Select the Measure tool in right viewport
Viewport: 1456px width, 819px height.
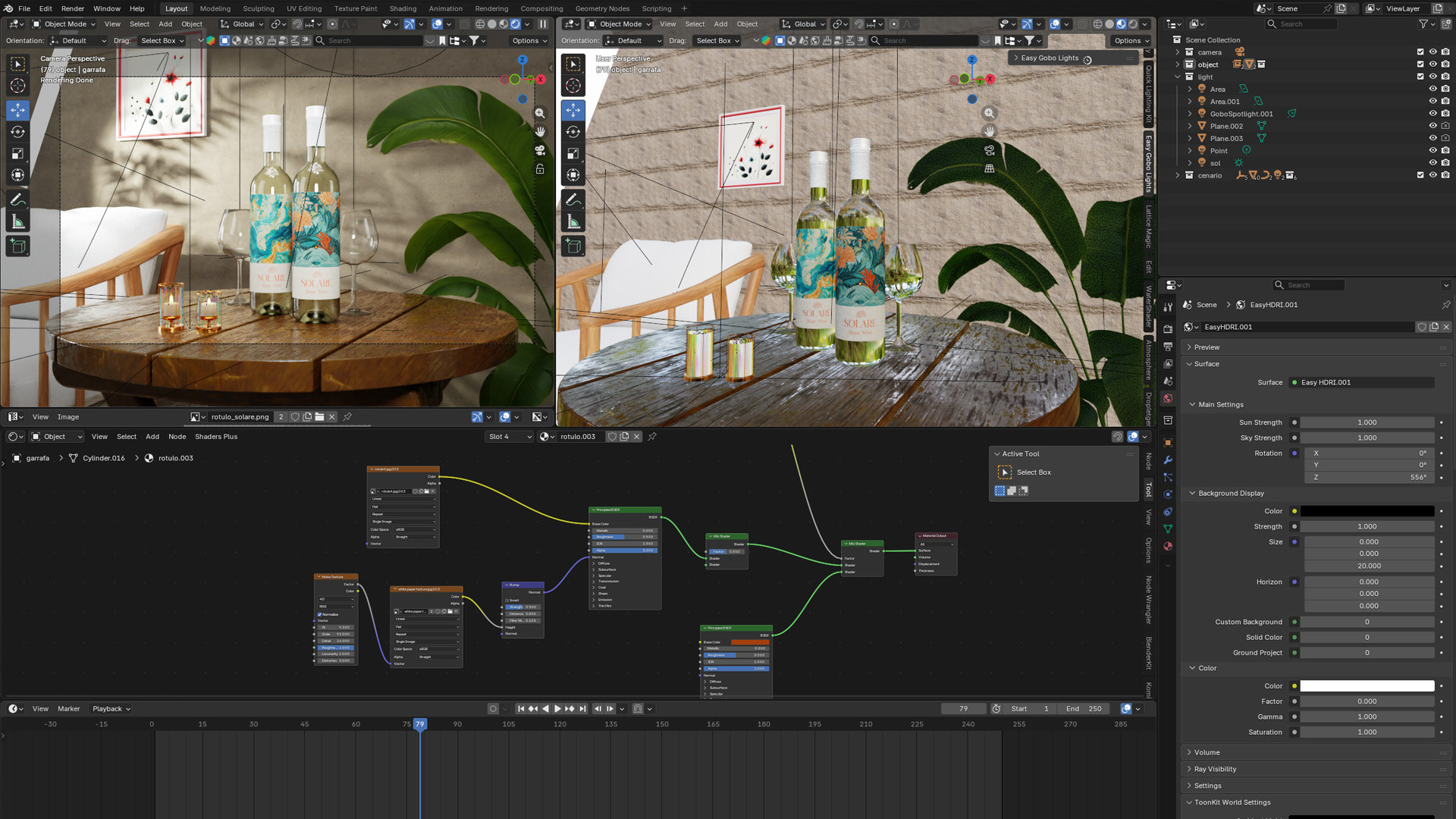pos(573,221)
